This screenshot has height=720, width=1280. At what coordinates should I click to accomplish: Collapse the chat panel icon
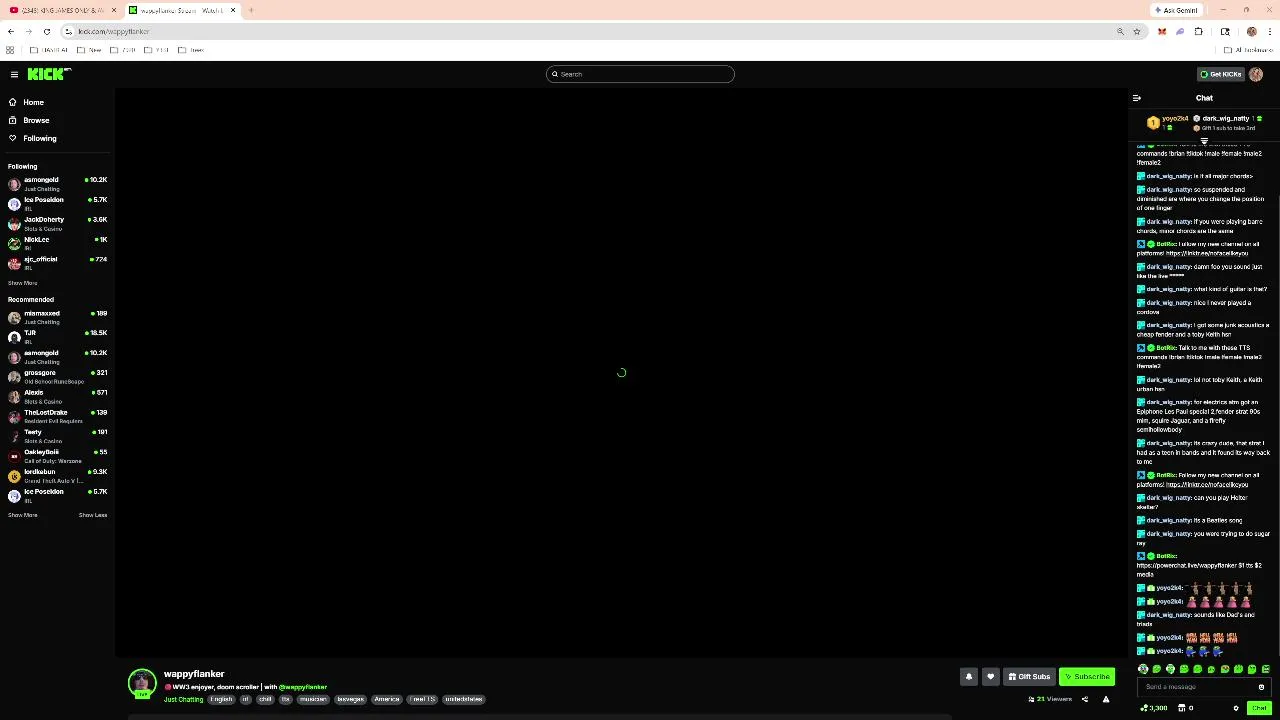tap(1137, 98)
